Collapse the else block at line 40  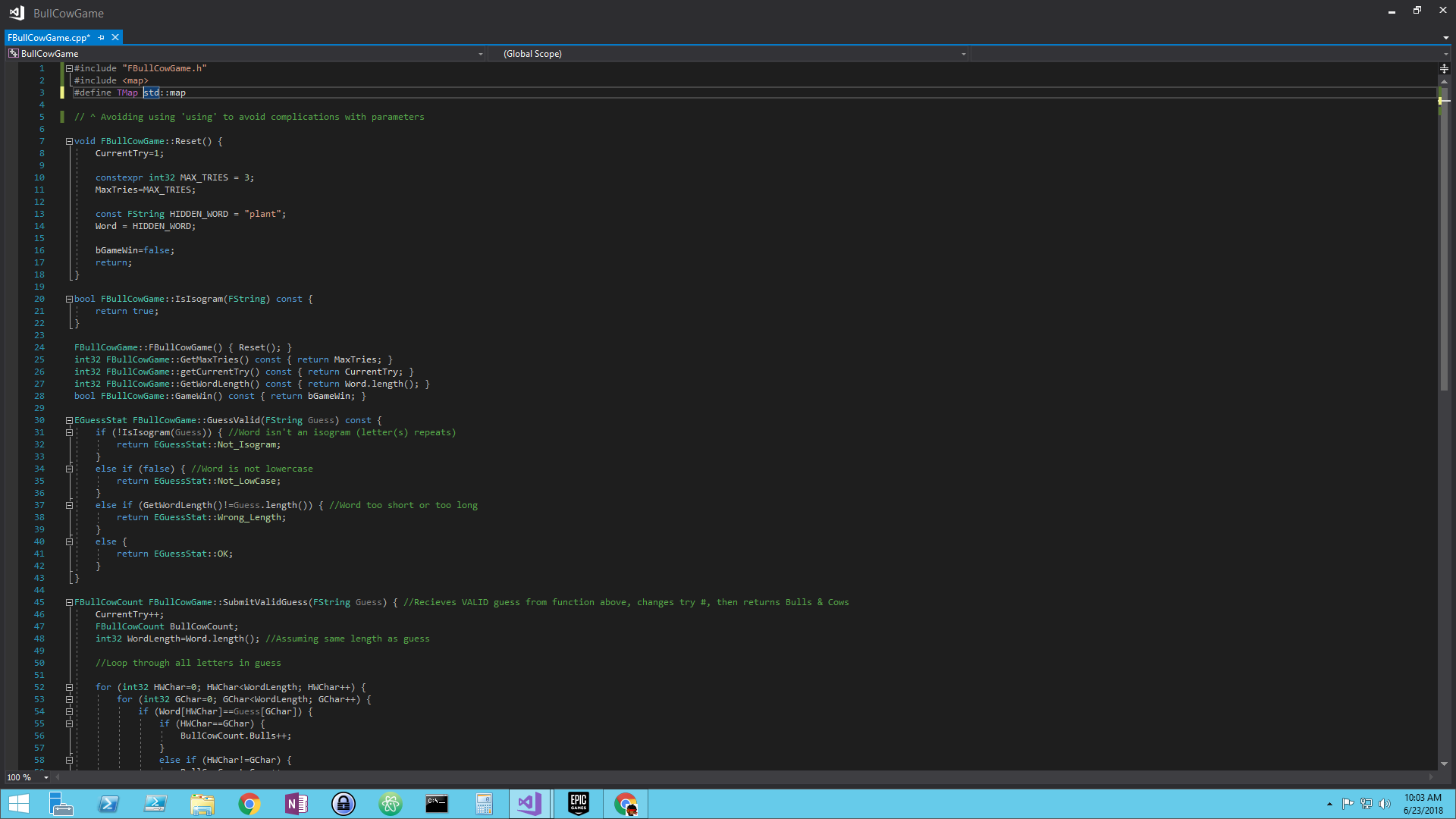(69, 541)
